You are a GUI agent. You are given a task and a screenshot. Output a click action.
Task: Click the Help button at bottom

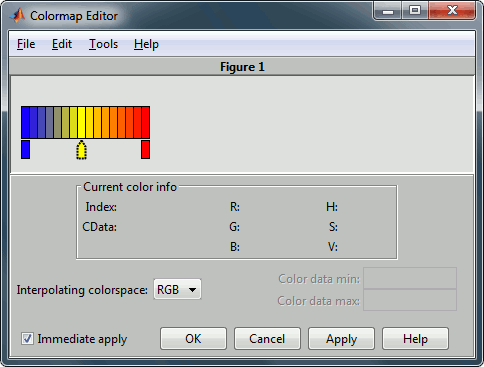coord(415,339)
